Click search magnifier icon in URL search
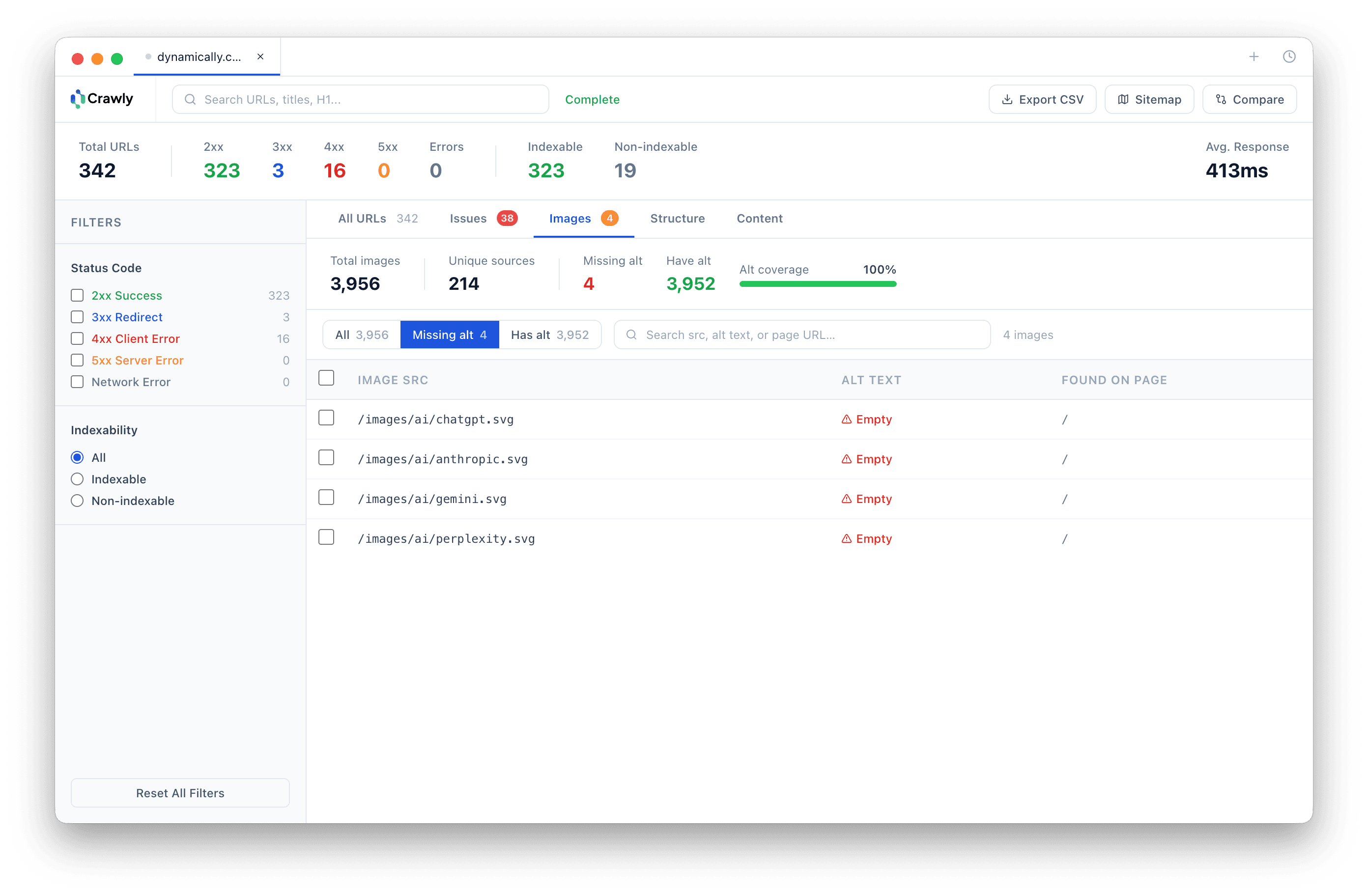1368x896 pixels. point(190,99)
